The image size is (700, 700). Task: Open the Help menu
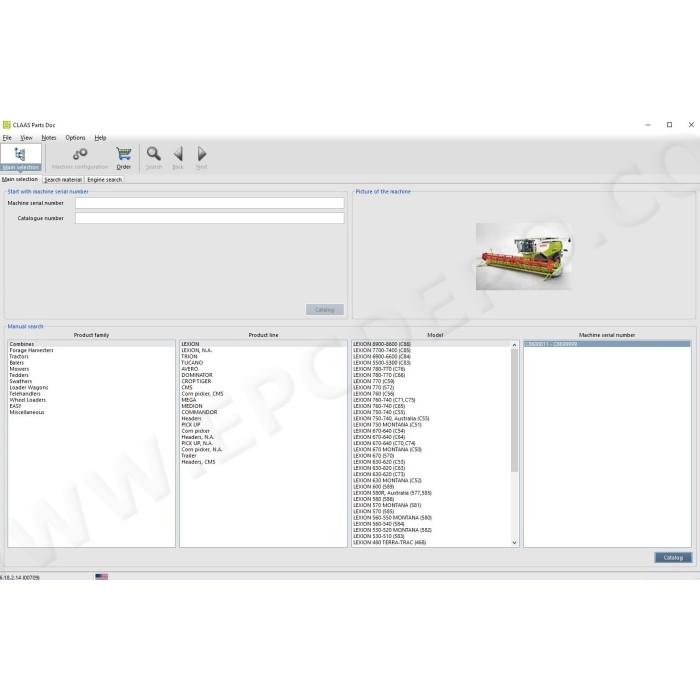tap(100, 138)
